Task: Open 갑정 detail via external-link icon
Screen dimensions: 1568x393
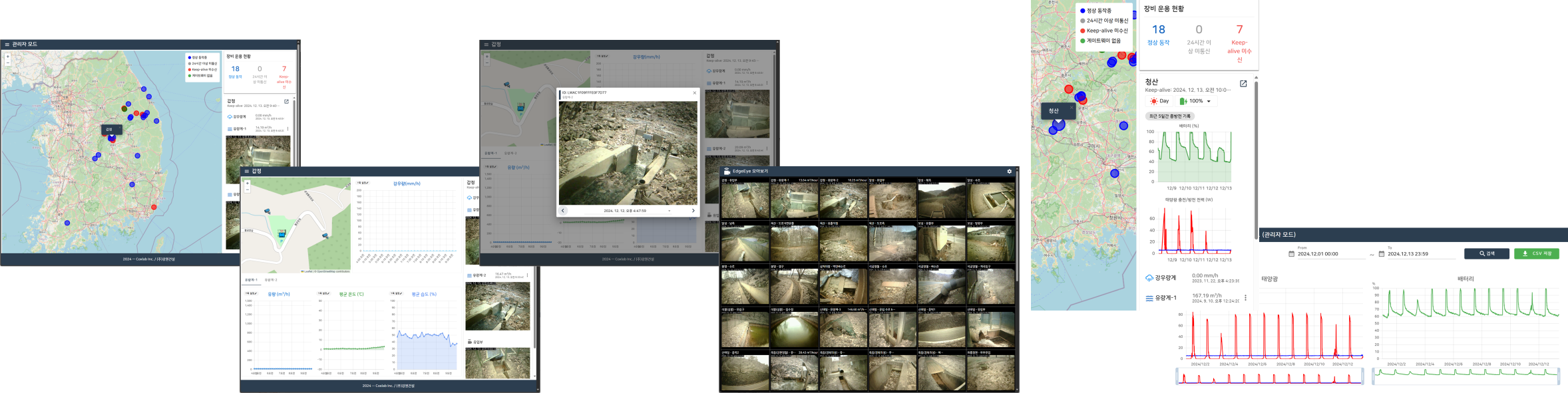Action: [x=287, y=102]
